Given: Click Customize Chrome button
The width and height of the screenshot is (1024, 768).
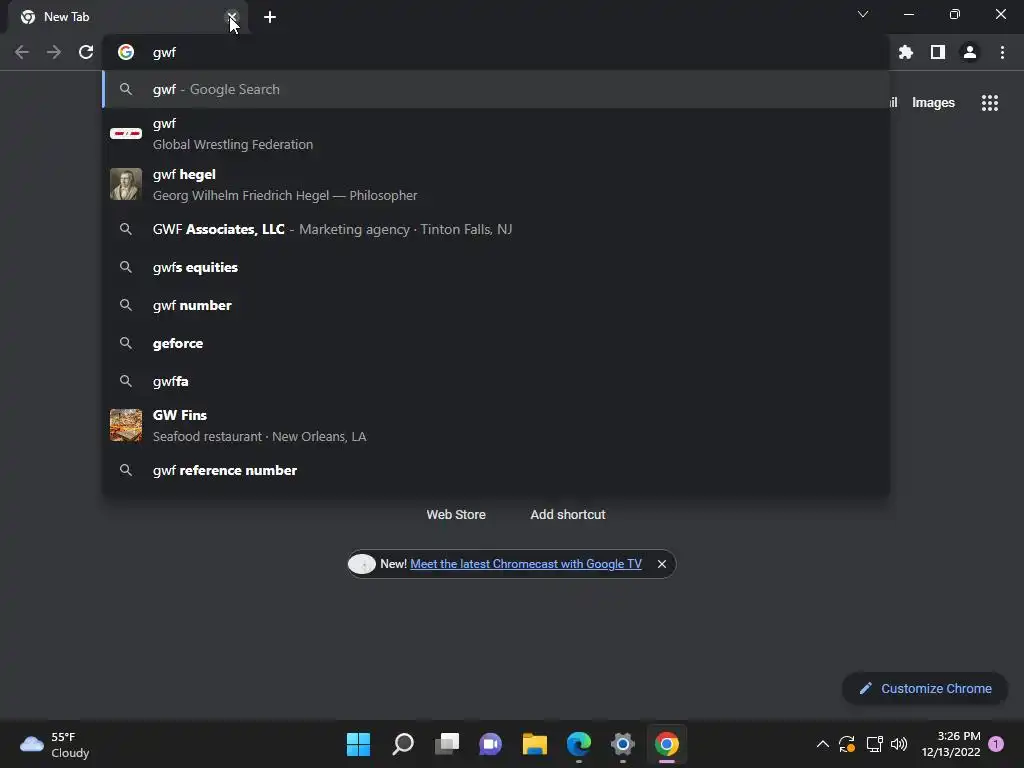Looking at the screenshot, I should tap(925, 688).
